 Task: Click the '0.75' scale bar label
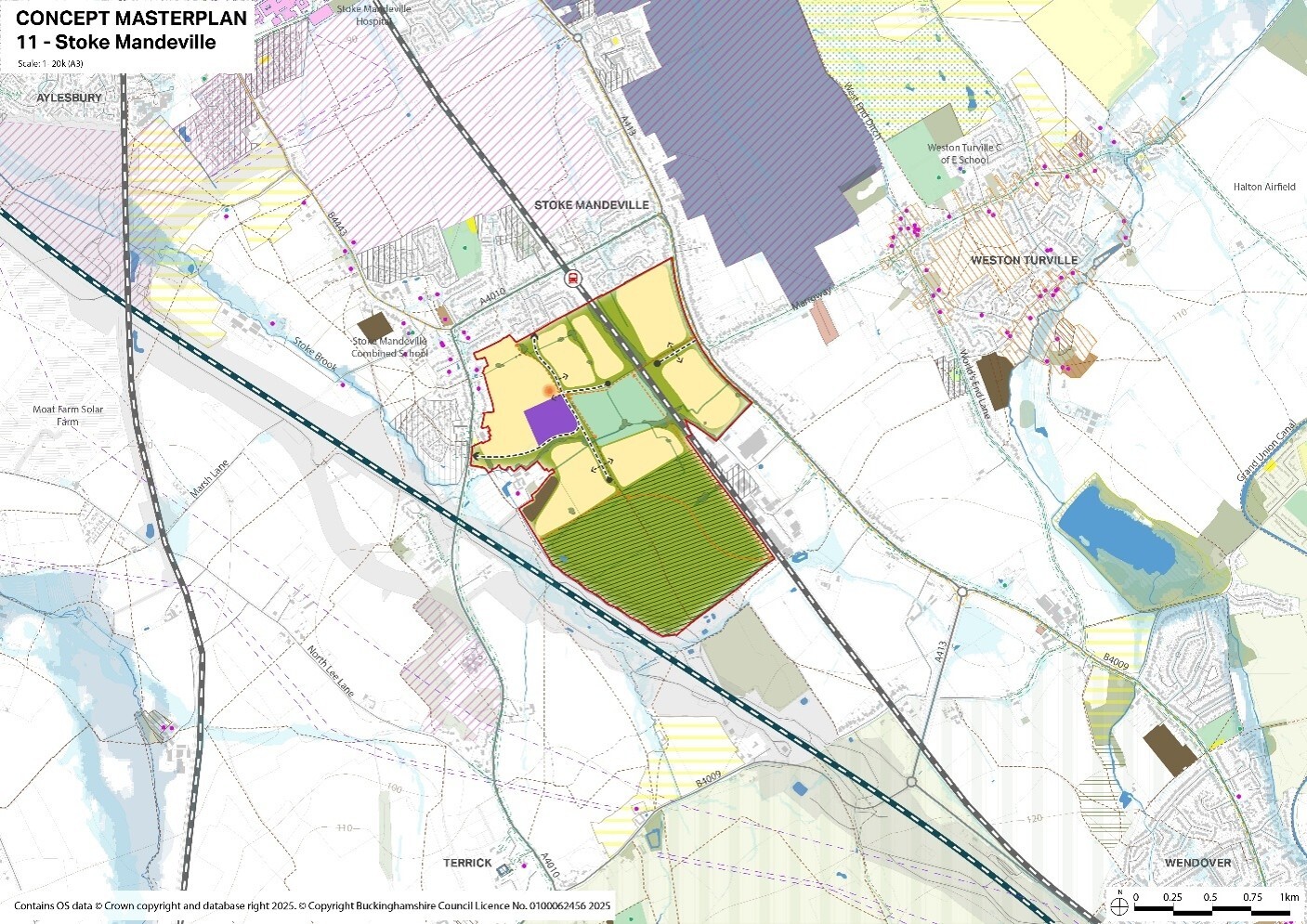(1252, 897)
